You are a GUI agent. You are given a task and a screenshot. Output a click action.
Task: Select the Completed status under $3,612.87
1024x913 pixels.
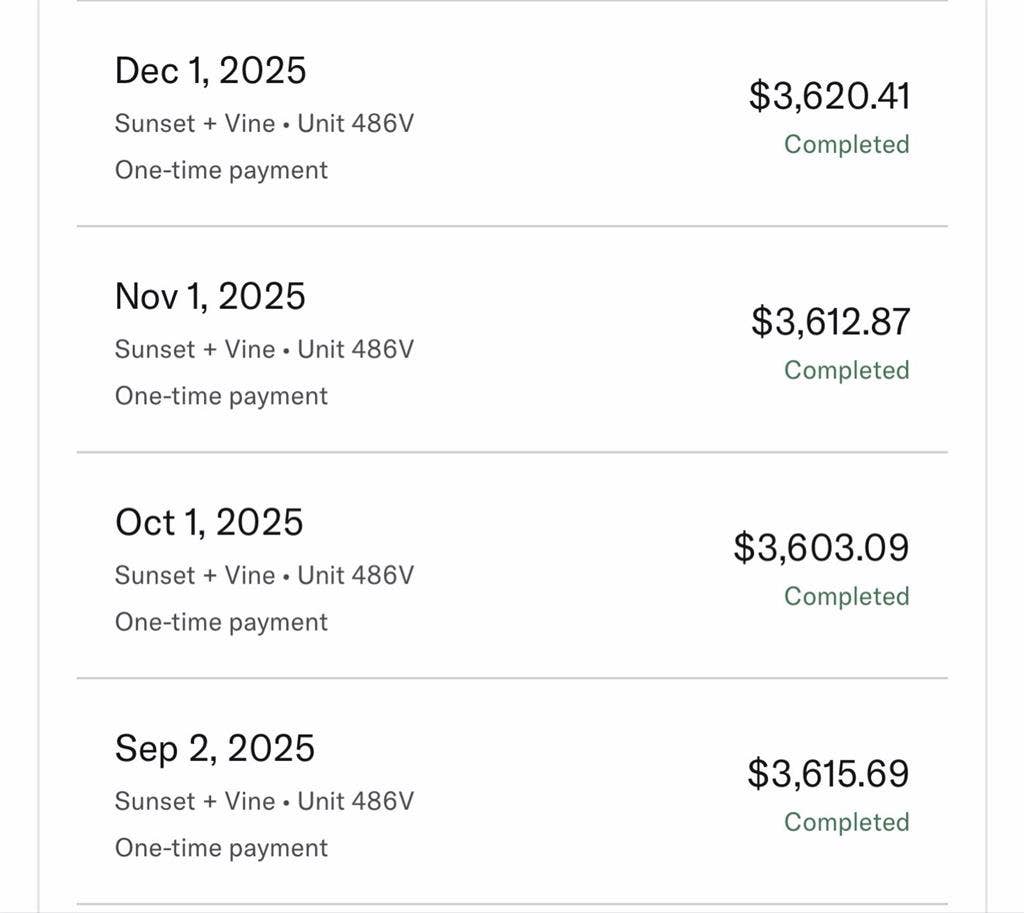(x=846, y=371)
